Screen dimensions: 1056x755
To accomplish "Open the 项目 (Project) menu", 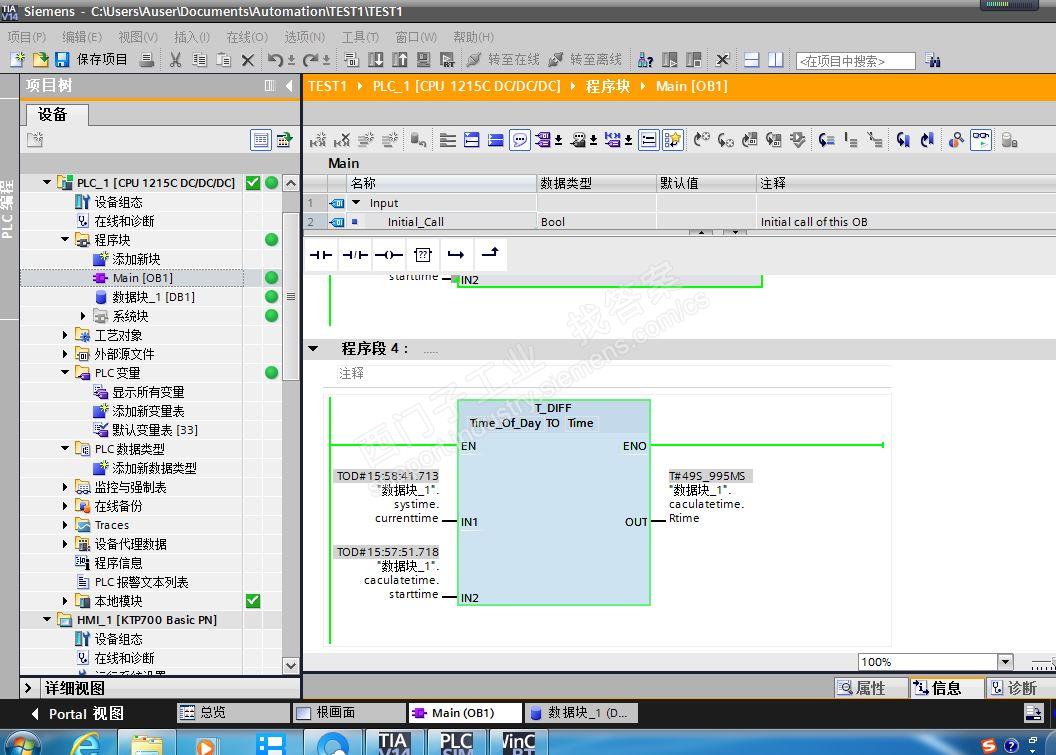I will pyautogui.click(x=27, y=37).
